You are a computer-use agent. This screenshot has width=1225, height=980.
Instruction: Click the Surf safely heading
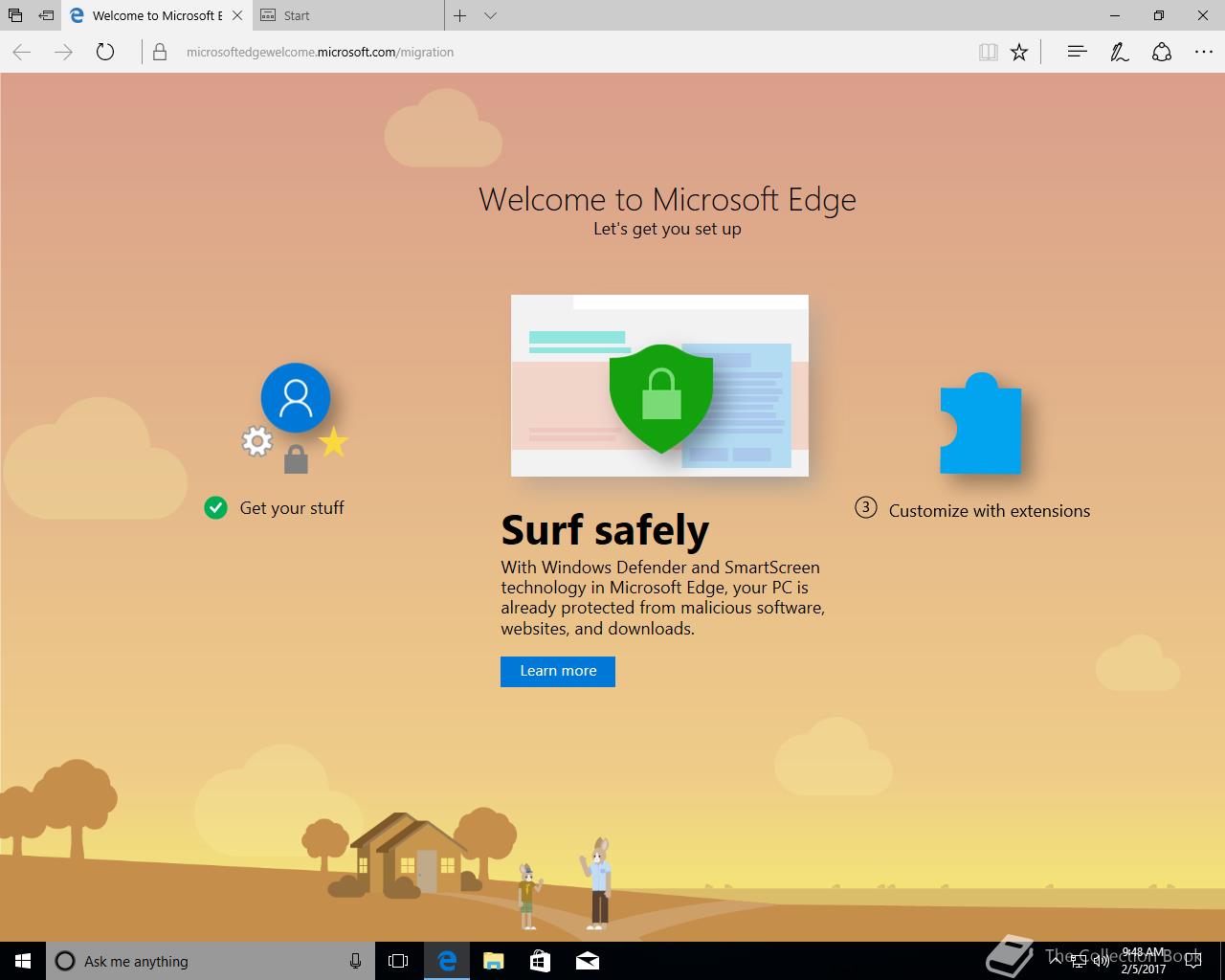605,529
